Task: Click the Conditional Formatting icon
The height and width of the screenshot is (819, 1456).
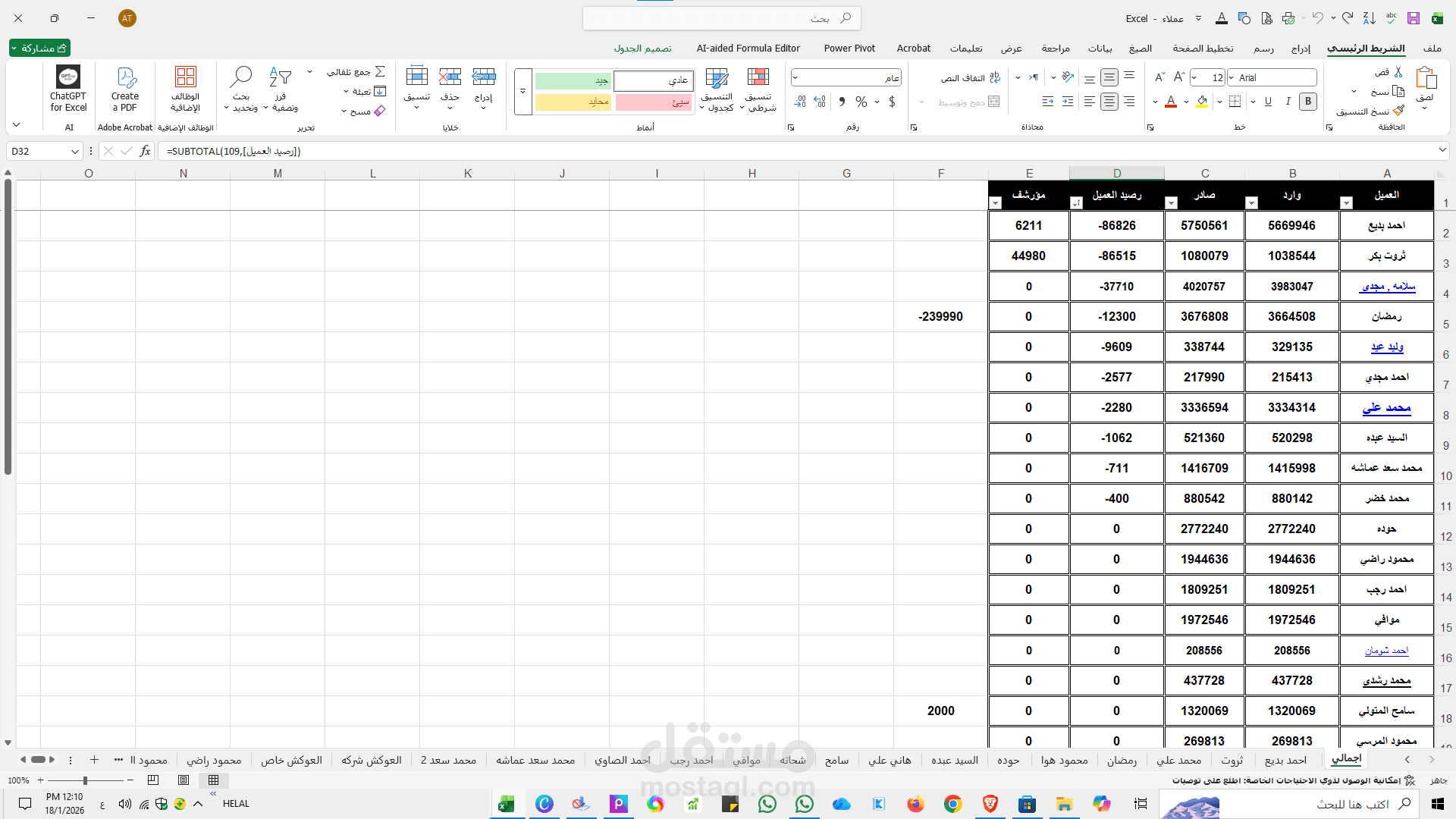Action: 758,77
